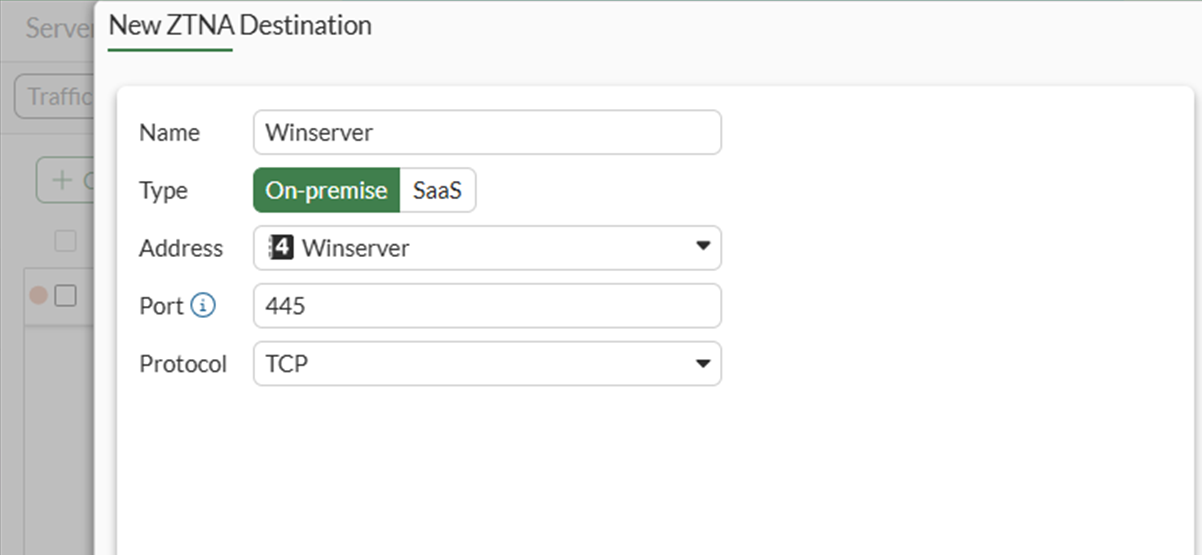Expand the Protocol dropdown arrow
The width and height of the screenshot is (1202, 555).
click(x=702, y=364)
